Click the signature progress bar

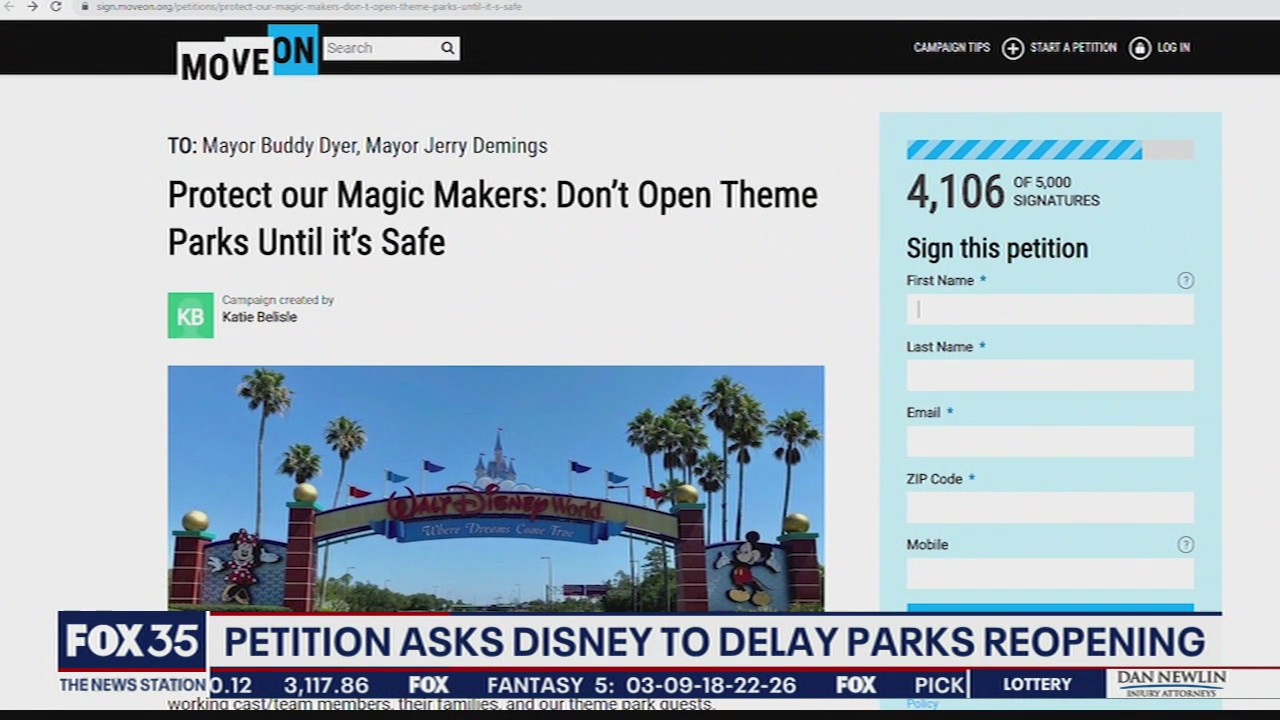click(x=1050, y=149)
